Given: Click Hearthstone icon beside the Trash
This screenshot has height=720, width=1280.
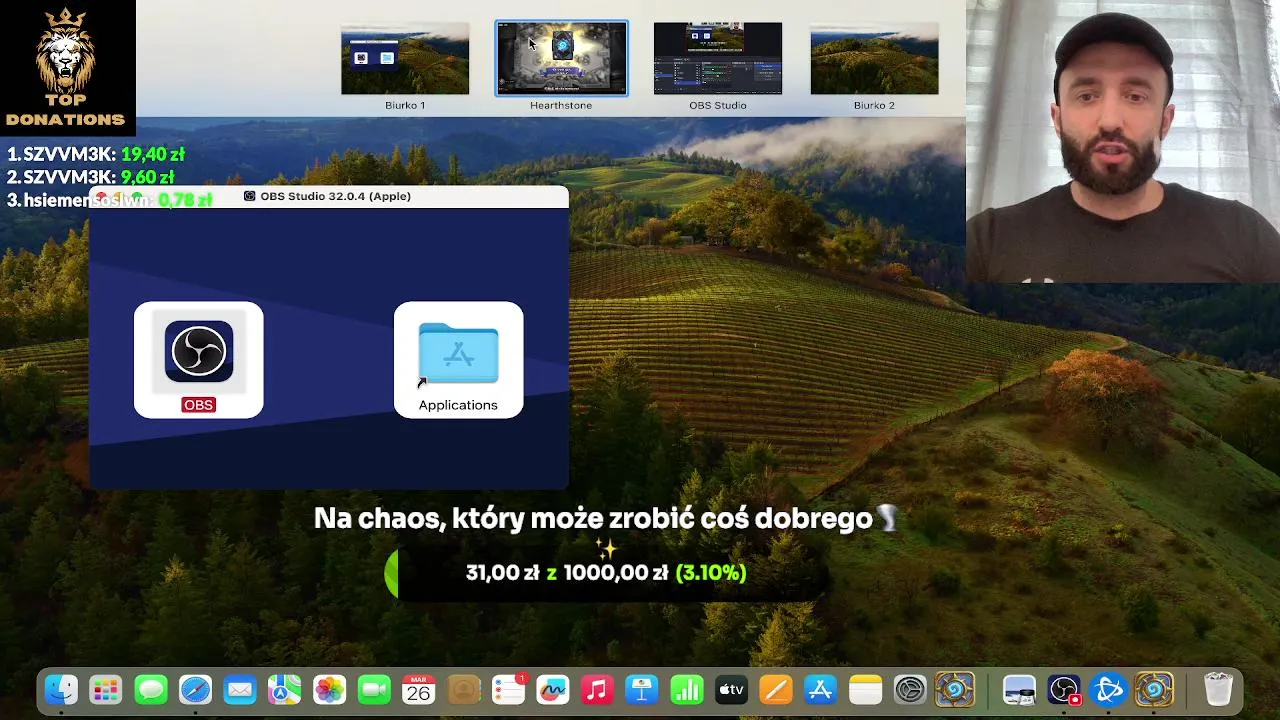Looking at the screenshot, I should 1154,690.
